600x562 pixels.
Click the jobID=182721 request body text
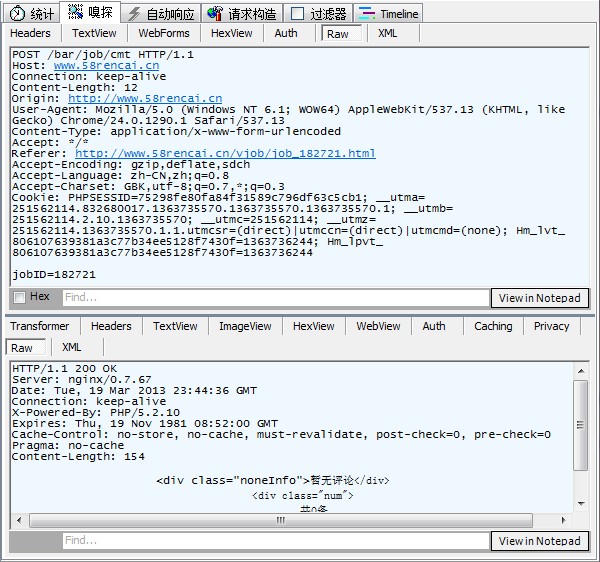[x=54, y=274]
